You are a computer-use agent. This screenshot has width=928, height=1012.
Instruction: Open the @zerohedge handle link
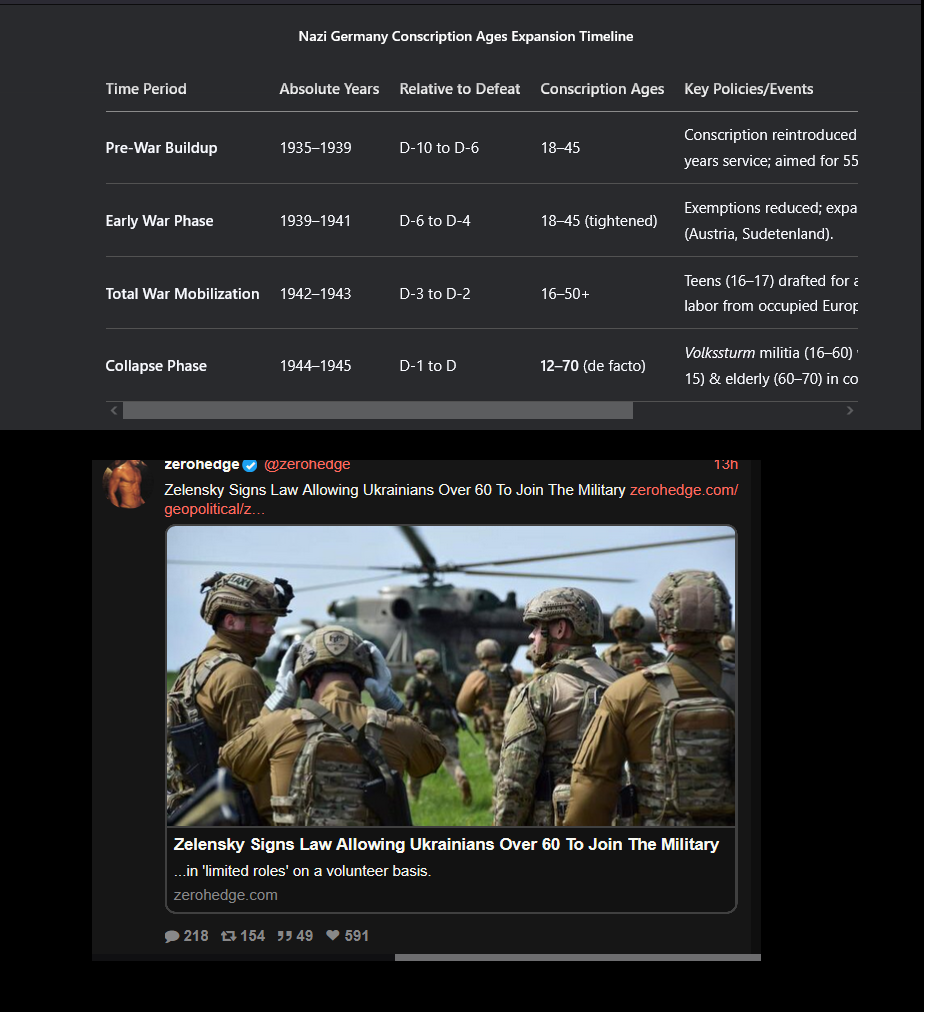[307, 465]
